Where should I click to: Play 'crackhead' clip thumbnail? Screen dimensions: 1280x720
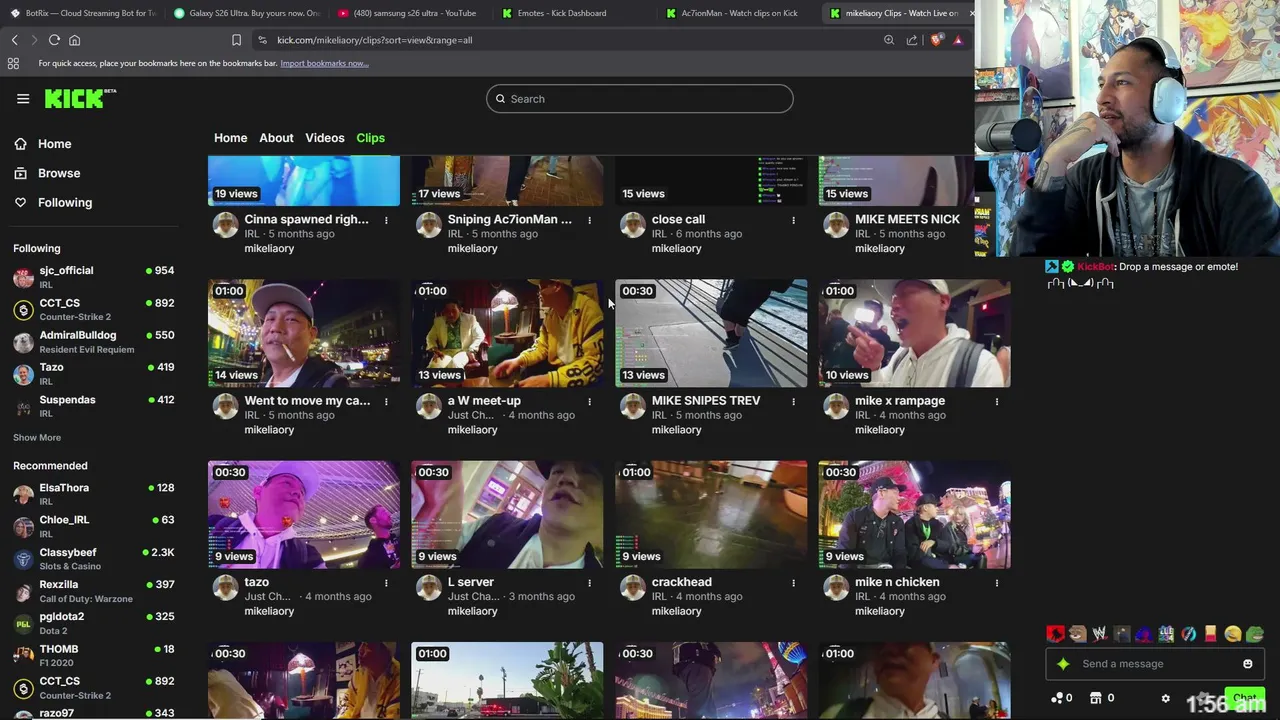[711, 514]
